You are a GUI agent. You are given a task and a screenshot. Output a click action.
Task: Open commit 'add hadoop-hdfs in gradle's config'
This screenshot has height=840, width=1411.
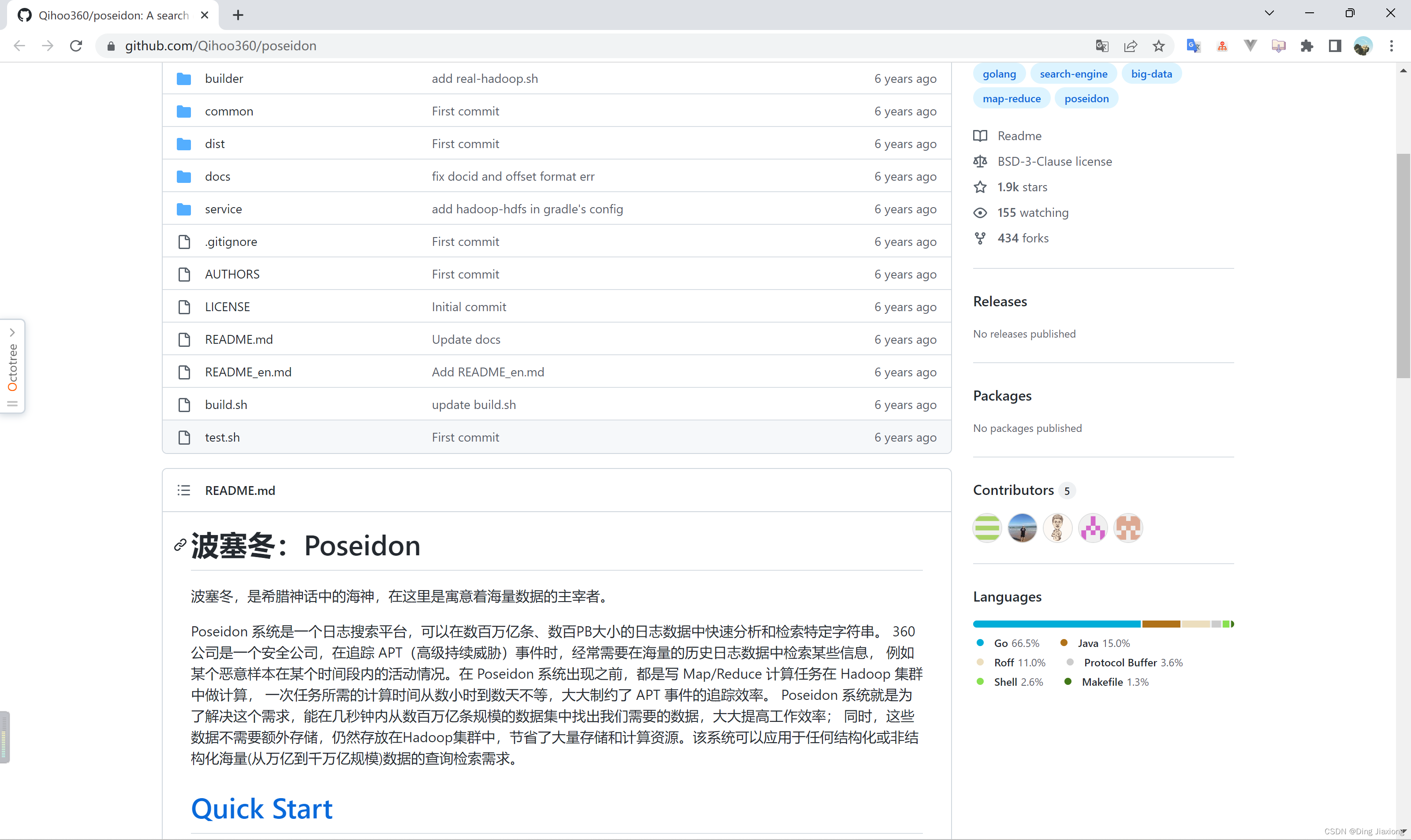(x=527, y=209)
